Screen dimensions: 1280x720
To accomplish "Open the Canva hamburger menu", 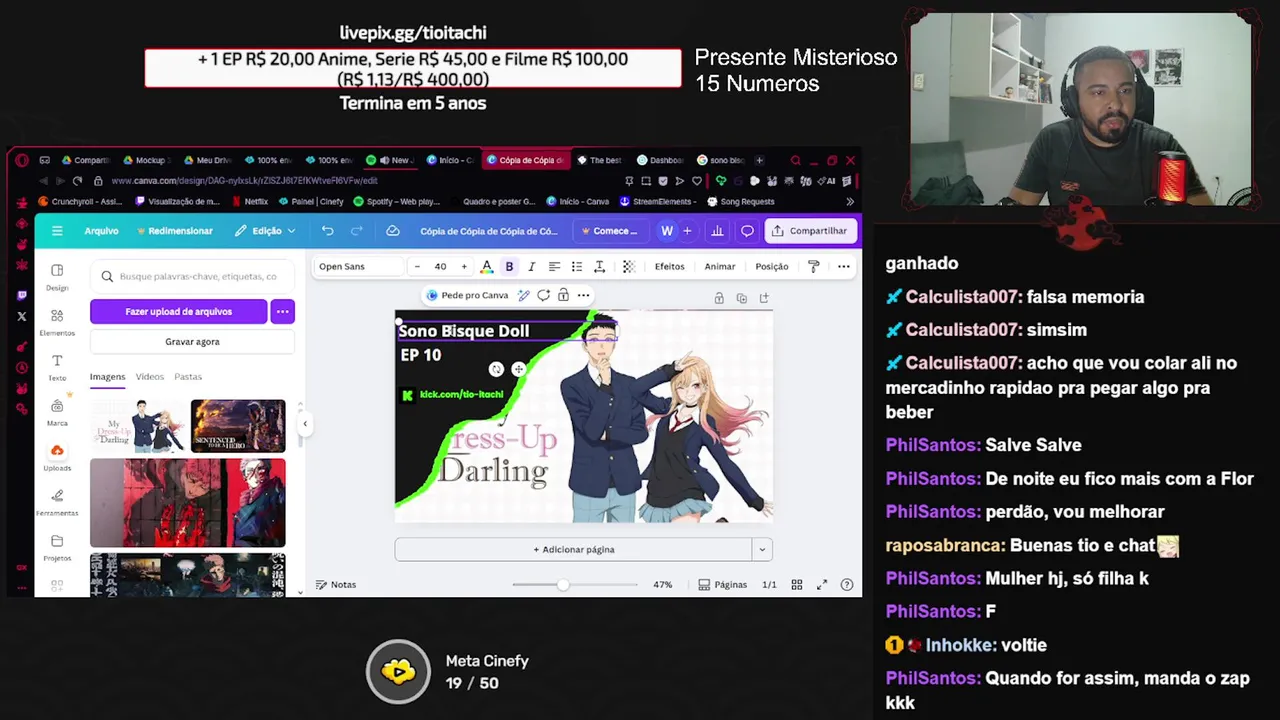I will 57,231.
